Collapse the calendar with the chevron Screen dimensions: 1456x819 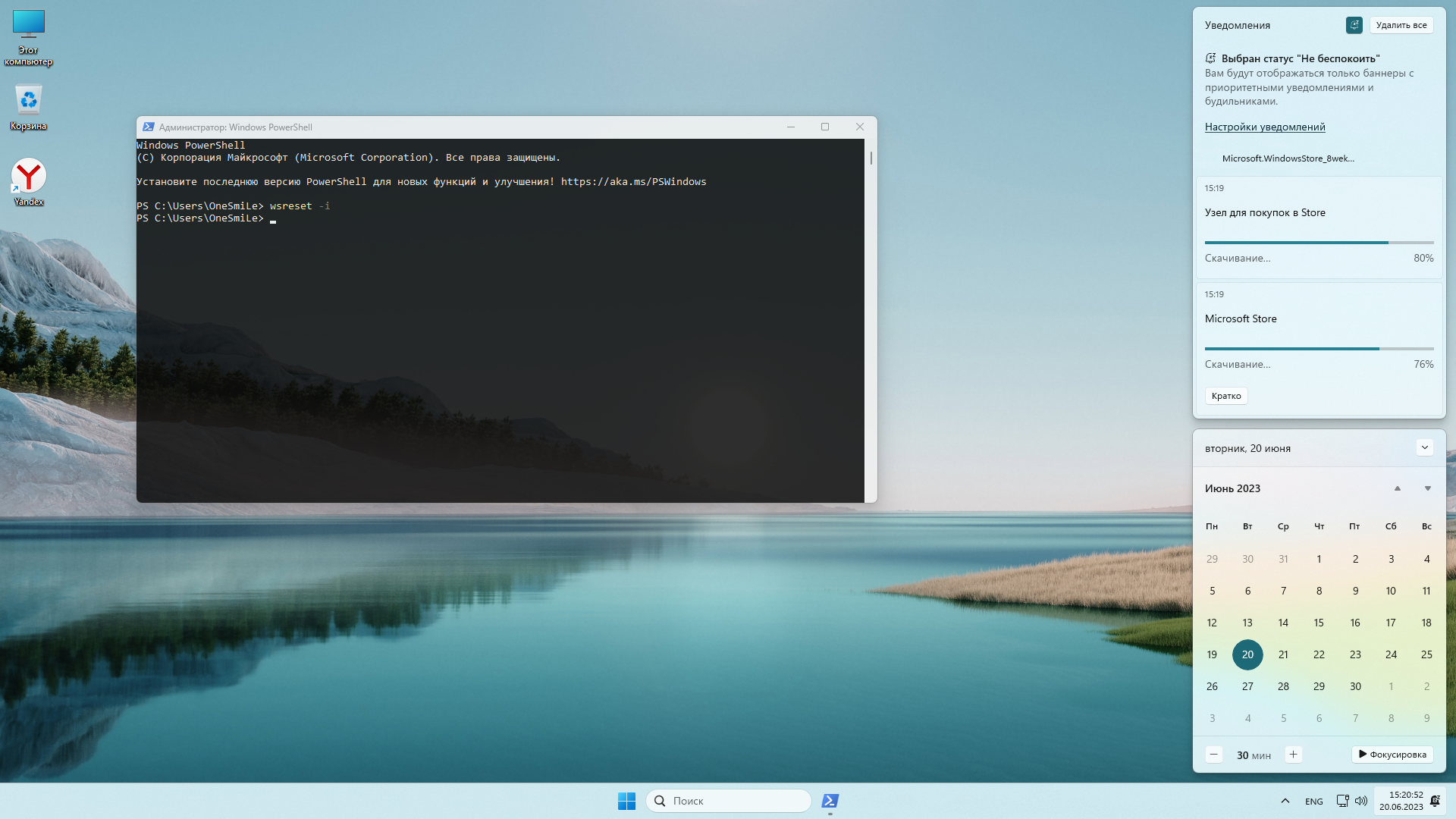(x=1424, y=447)
